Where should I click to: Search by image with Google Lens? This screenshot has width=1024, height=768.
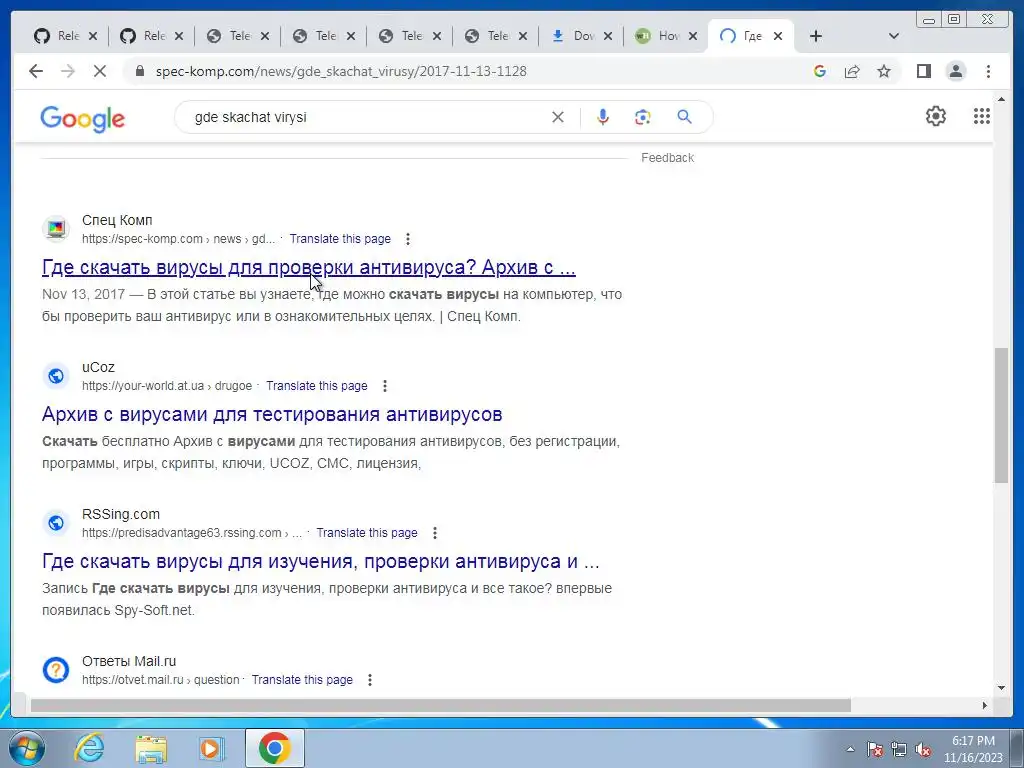pos(643,117)
